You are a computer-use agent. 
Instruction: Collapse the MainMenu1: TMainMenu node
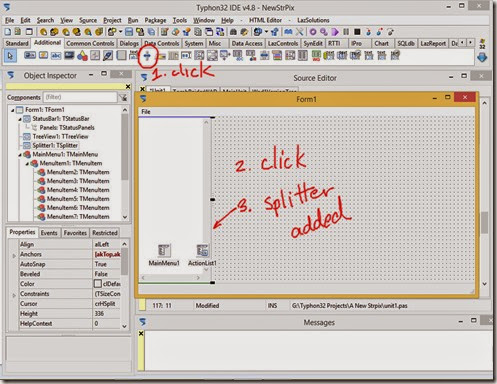tap(20, 155)
